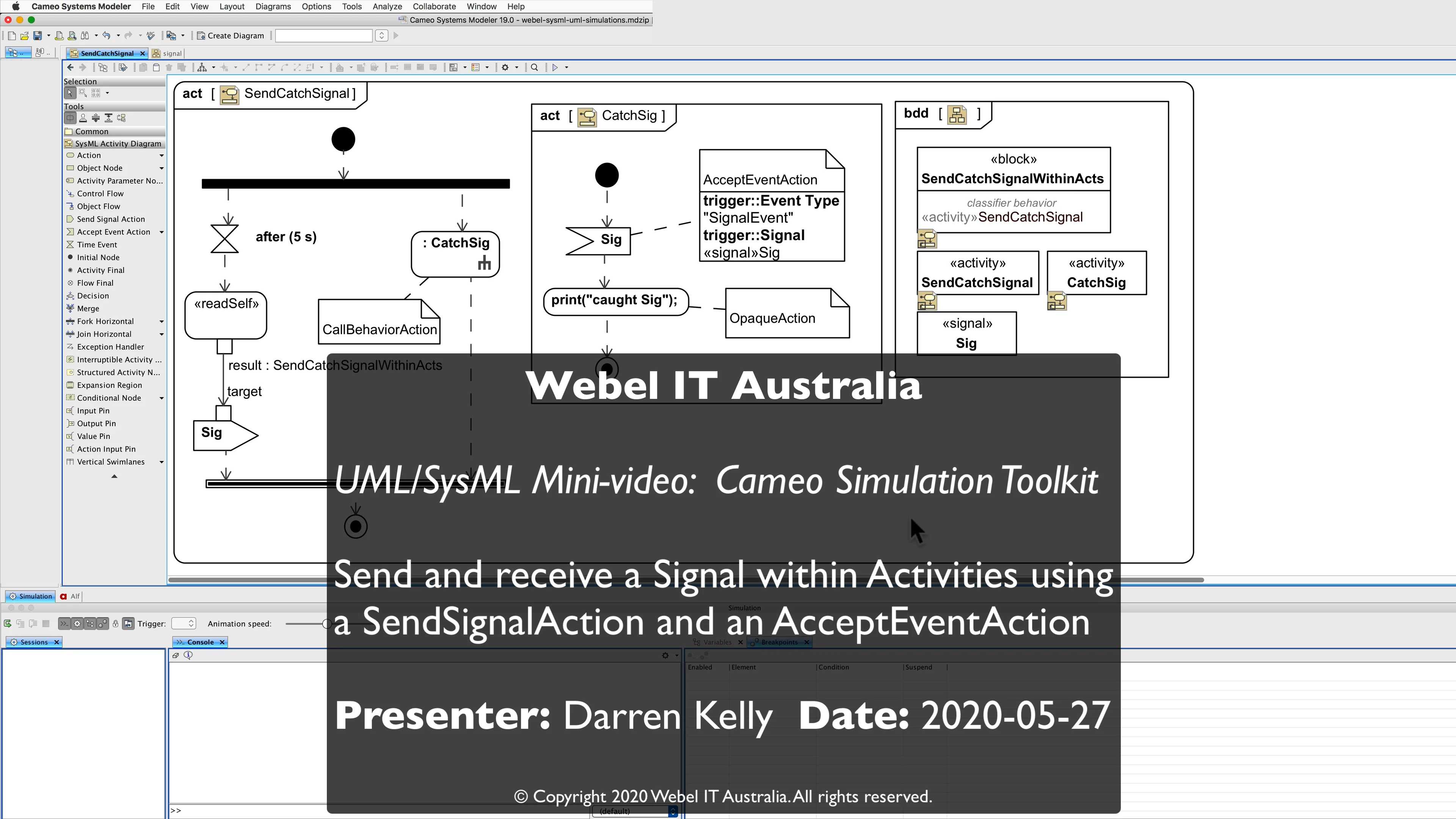Click the Undo arrow icon

[106, 36]
